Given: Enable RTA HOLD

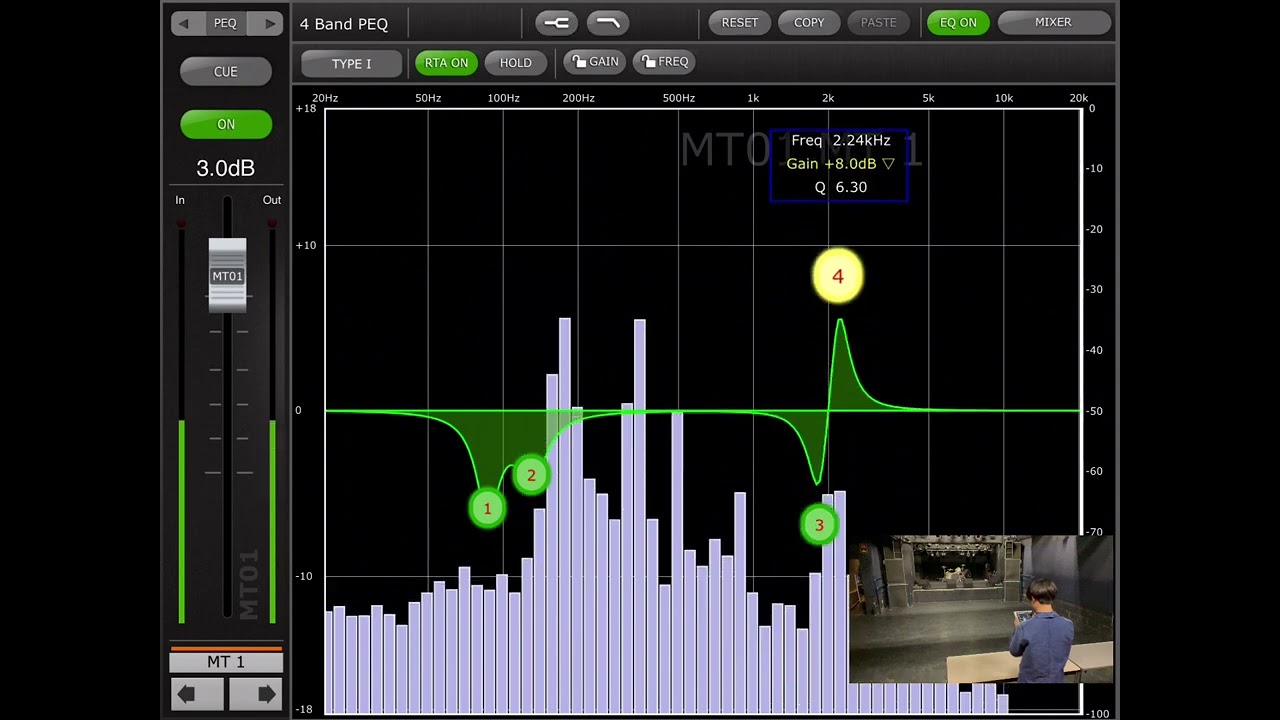Looking at the screenshot, I should [516, 63].
